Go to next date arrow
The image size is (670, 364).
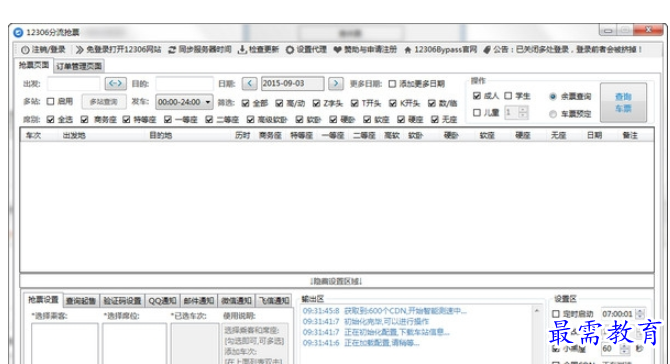coord(336,83)
